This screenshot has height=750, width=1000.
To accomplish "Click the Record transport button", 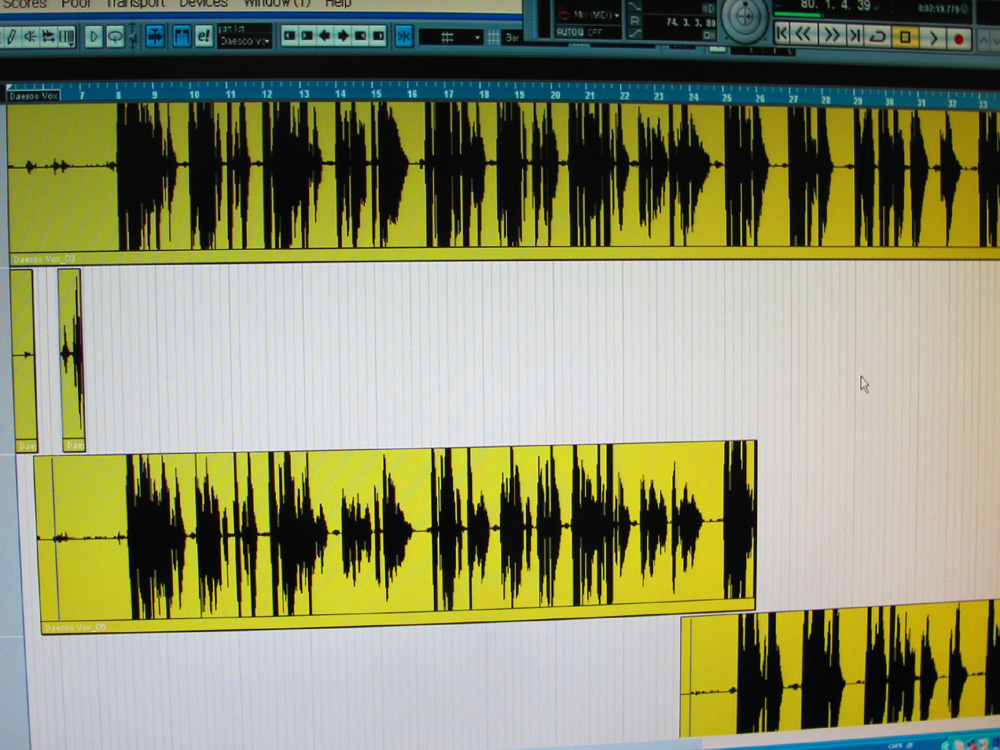I will [x=959, y=40].
